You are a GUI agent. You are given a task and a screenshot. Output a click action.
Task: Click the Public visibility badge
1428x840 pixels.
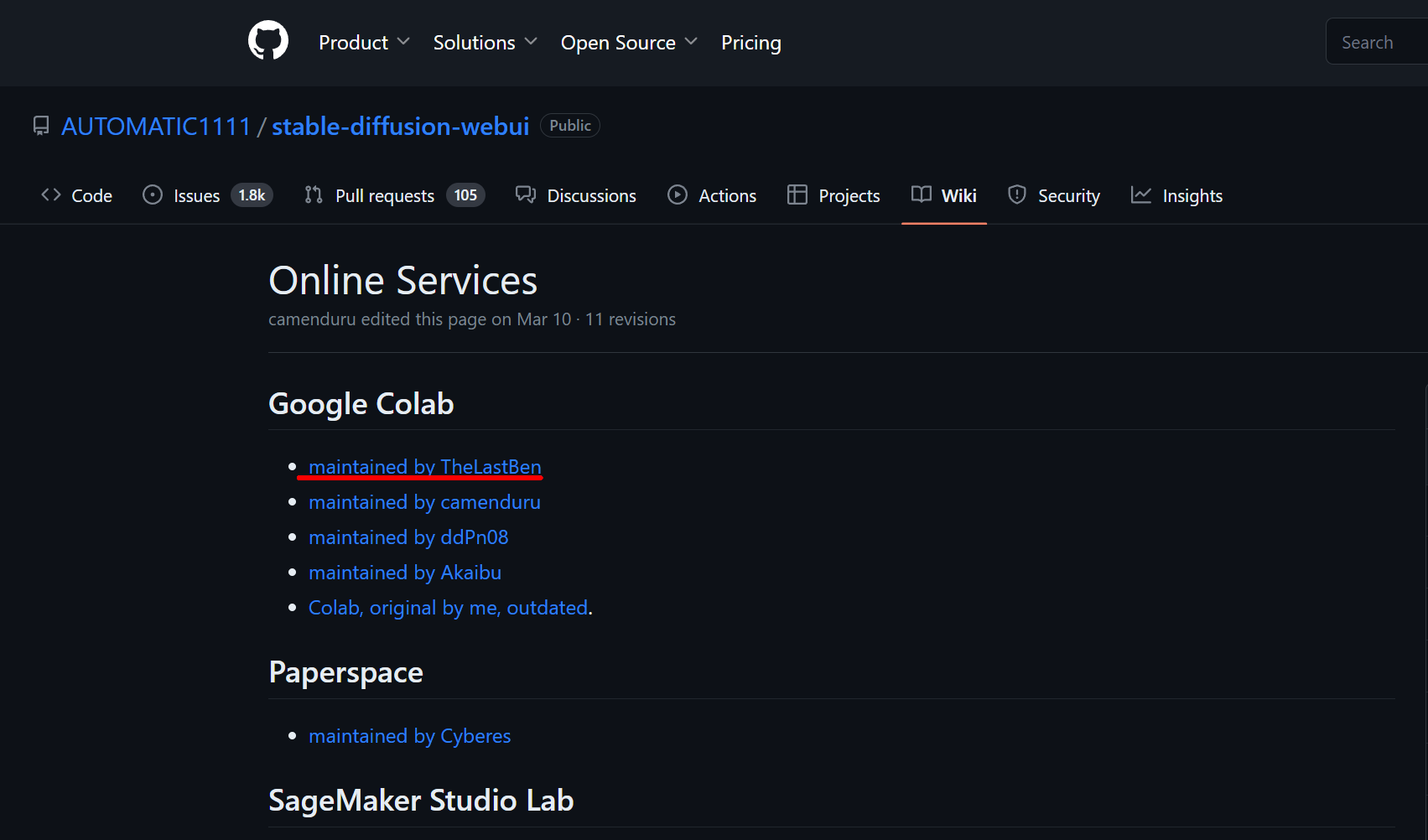click(570, 126)
